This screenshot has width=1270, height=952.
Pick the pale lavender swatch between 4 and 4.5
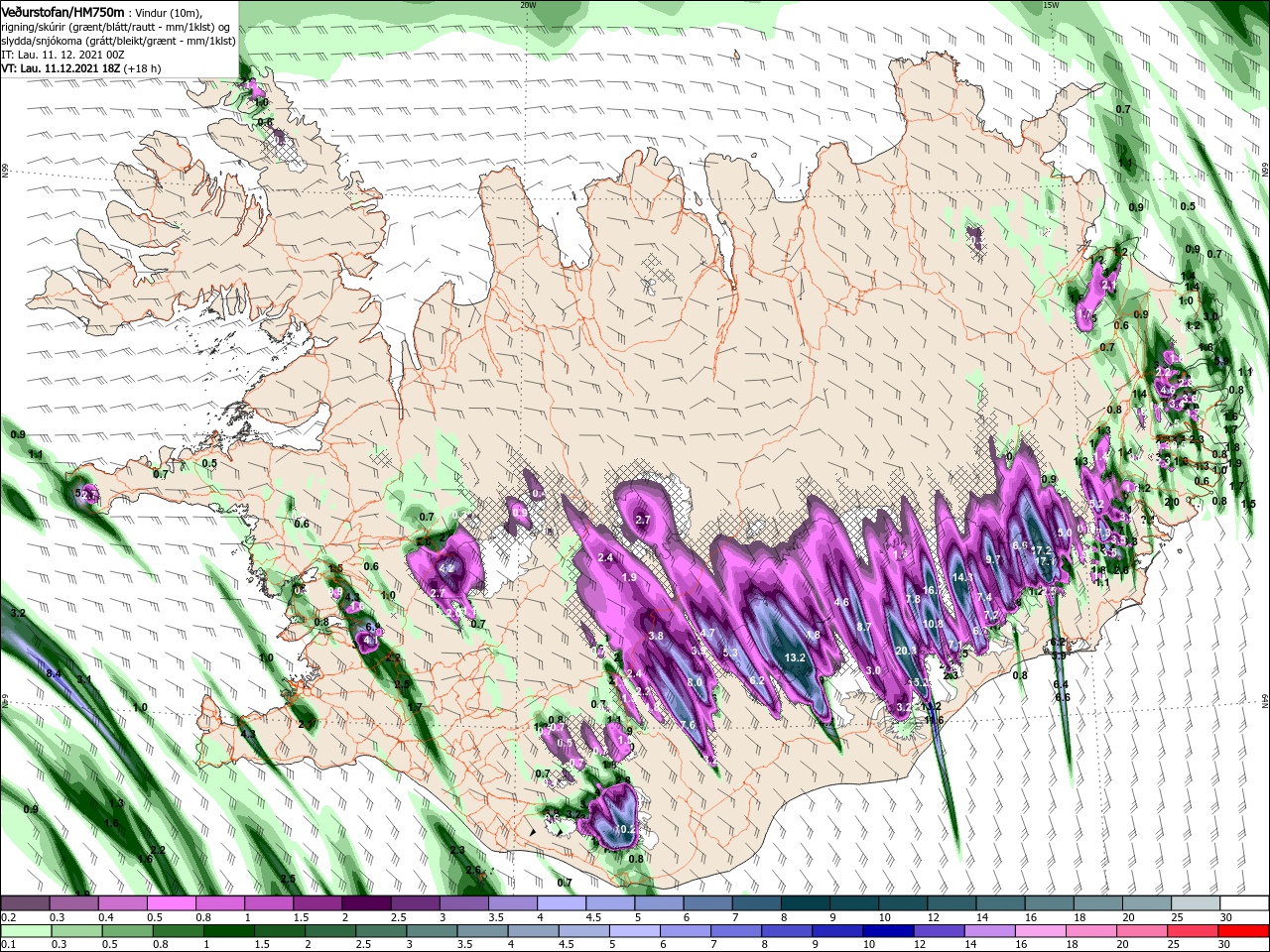coord(561,903)
